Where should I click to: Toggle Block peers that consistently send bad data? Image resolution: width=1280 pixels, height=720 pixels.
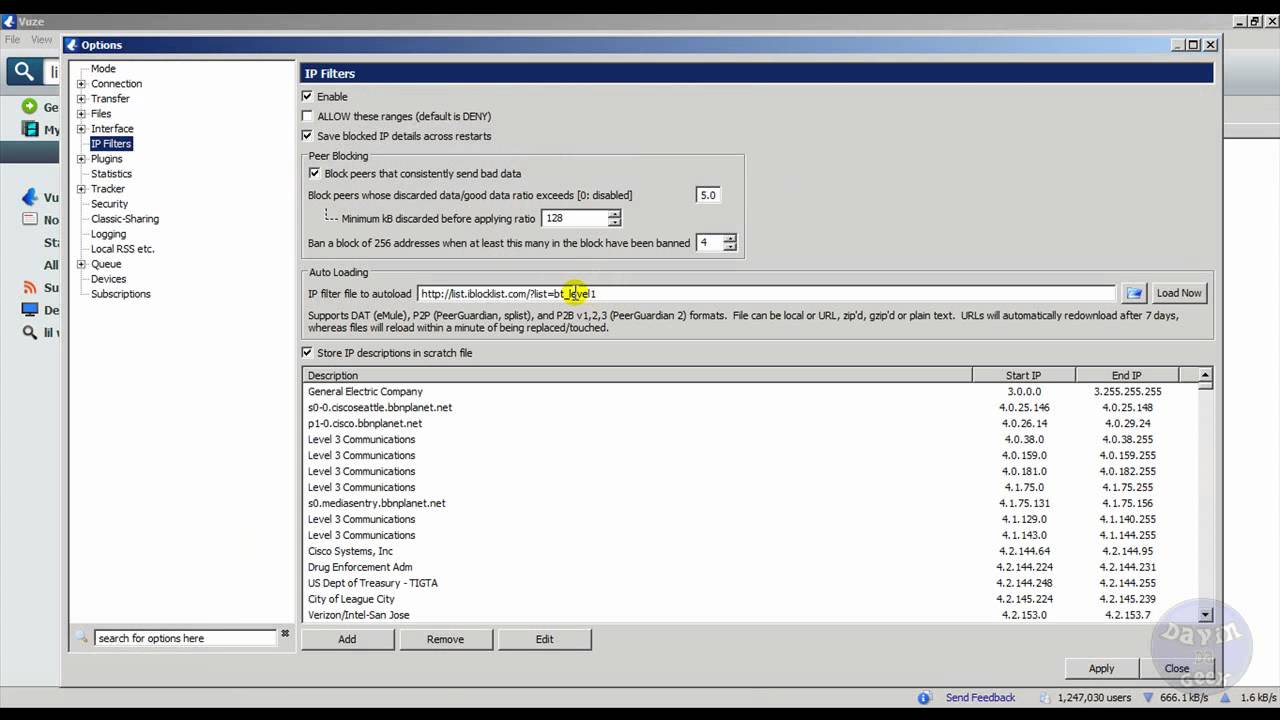click(314, 173)
